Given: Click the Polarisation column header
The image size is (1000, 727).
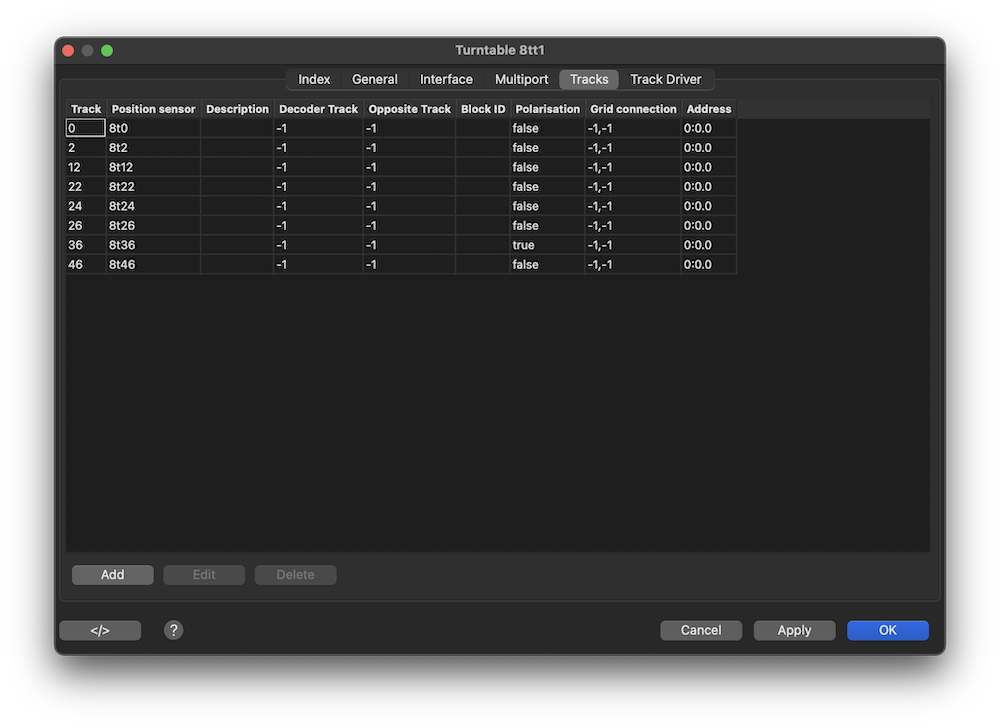Looking at the screenshot, I should [x=547, y=109].
